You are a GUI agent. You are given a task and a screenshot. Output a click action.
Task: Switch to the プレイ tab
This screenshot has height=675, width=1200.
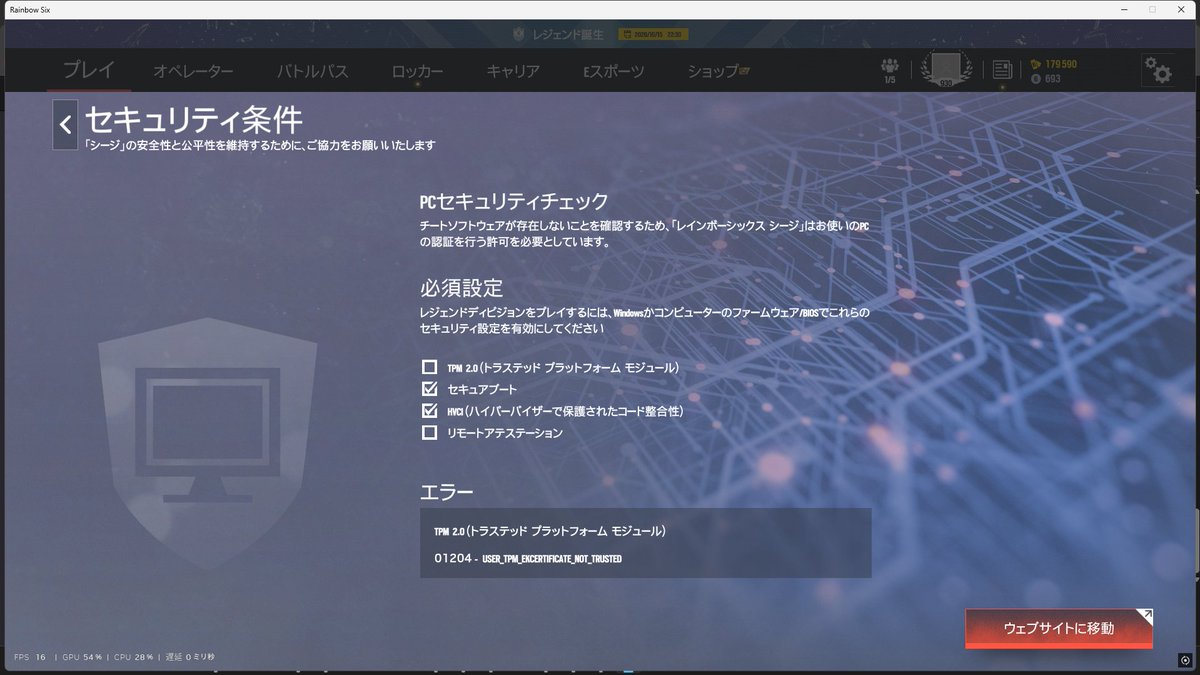89,70
